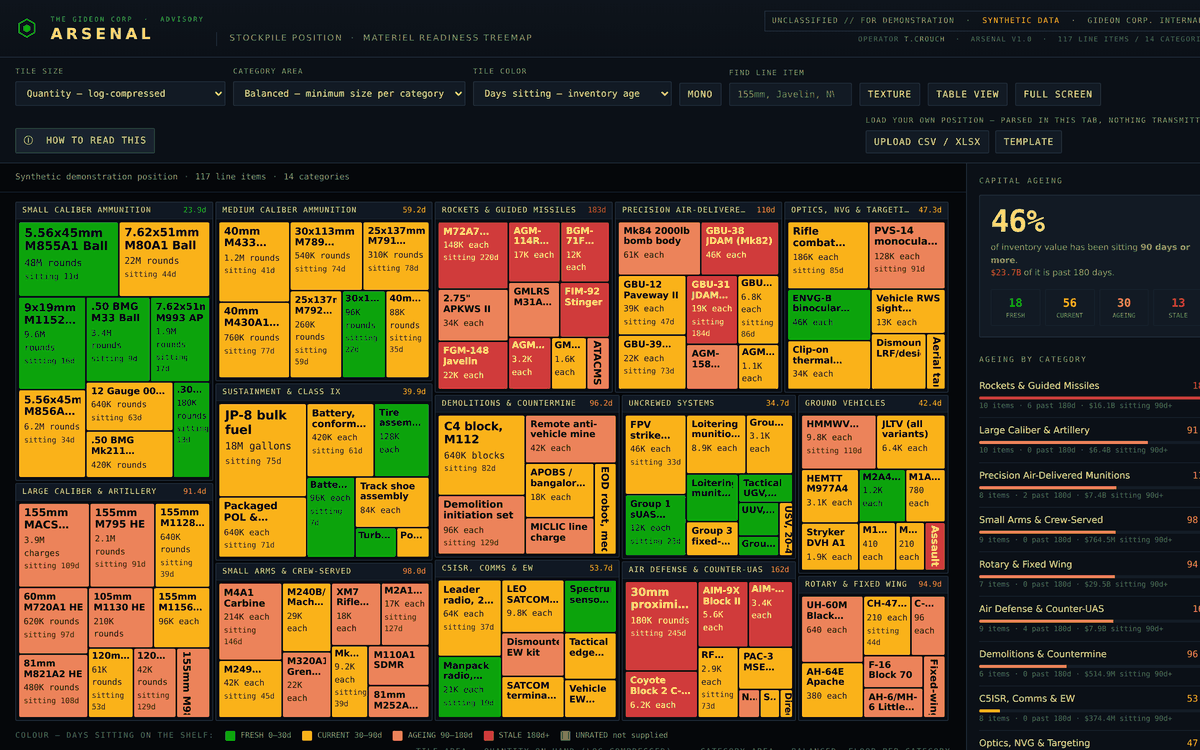1200x750 pixels.
Task: Click the Find Line Item search field
Action: 790,94
